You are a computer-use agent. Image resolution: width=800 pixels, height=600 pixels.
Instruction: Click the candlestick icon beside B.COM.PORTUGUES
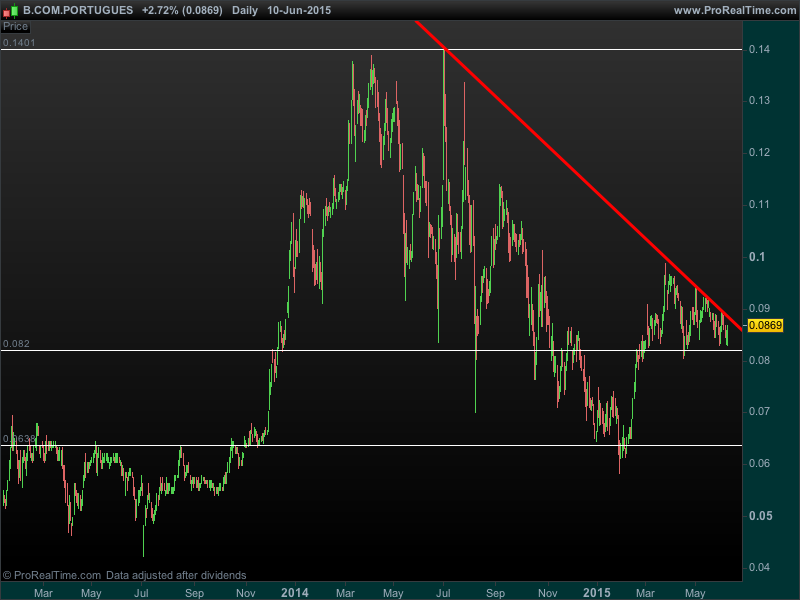click(10, 10)
